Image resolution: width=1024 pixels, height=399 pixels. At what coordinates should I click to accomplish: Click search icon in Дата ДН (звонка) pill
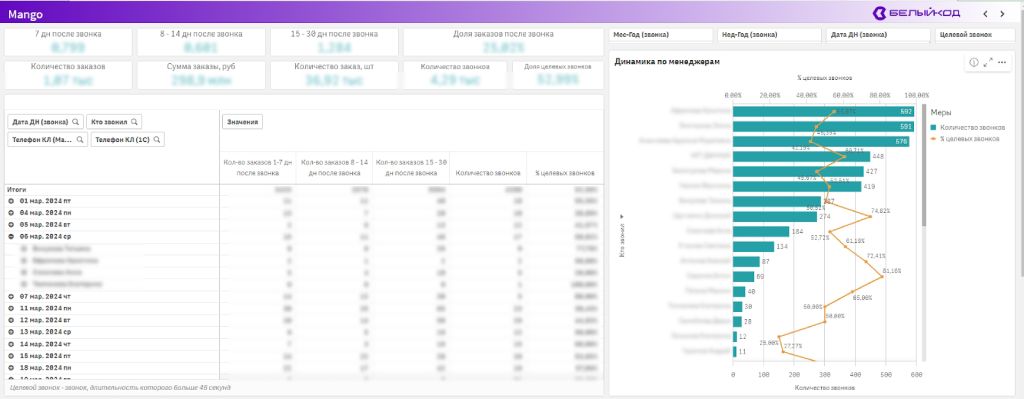[76, 121]
